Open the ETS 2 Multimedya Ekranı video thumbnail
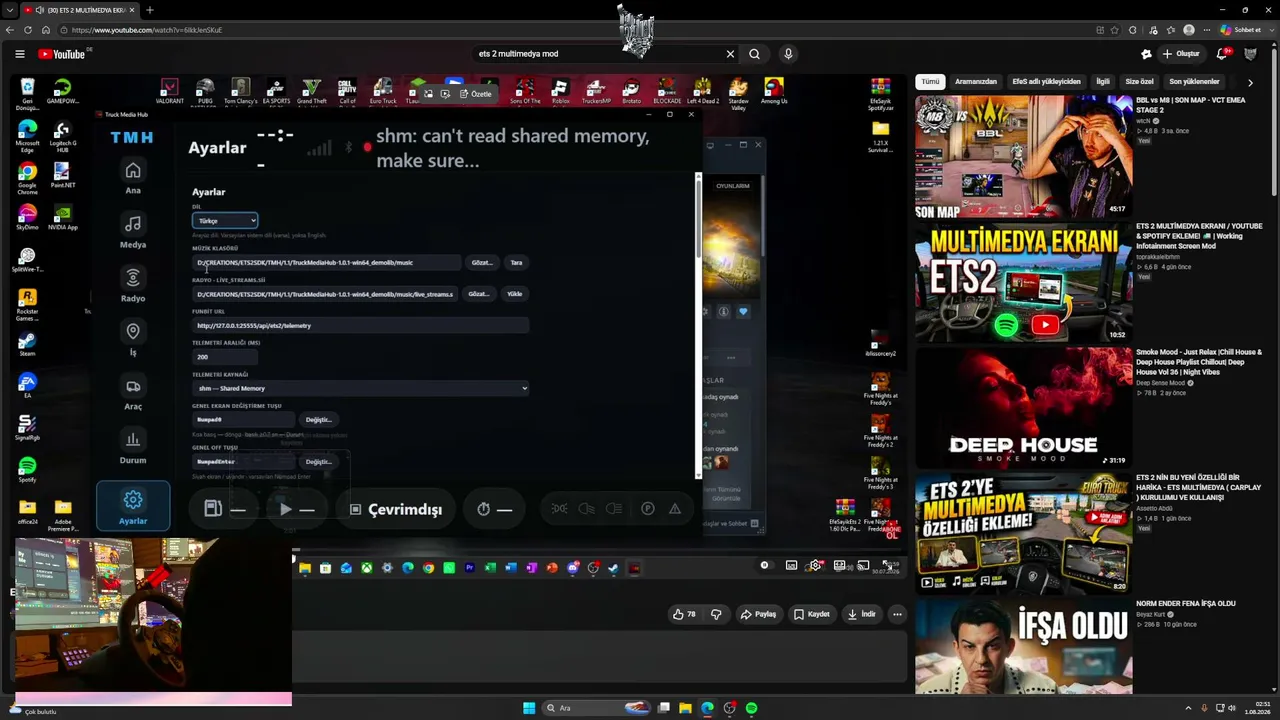Image resolution: width=1280 pixels, height=720 pixels. coord(1023,282)
